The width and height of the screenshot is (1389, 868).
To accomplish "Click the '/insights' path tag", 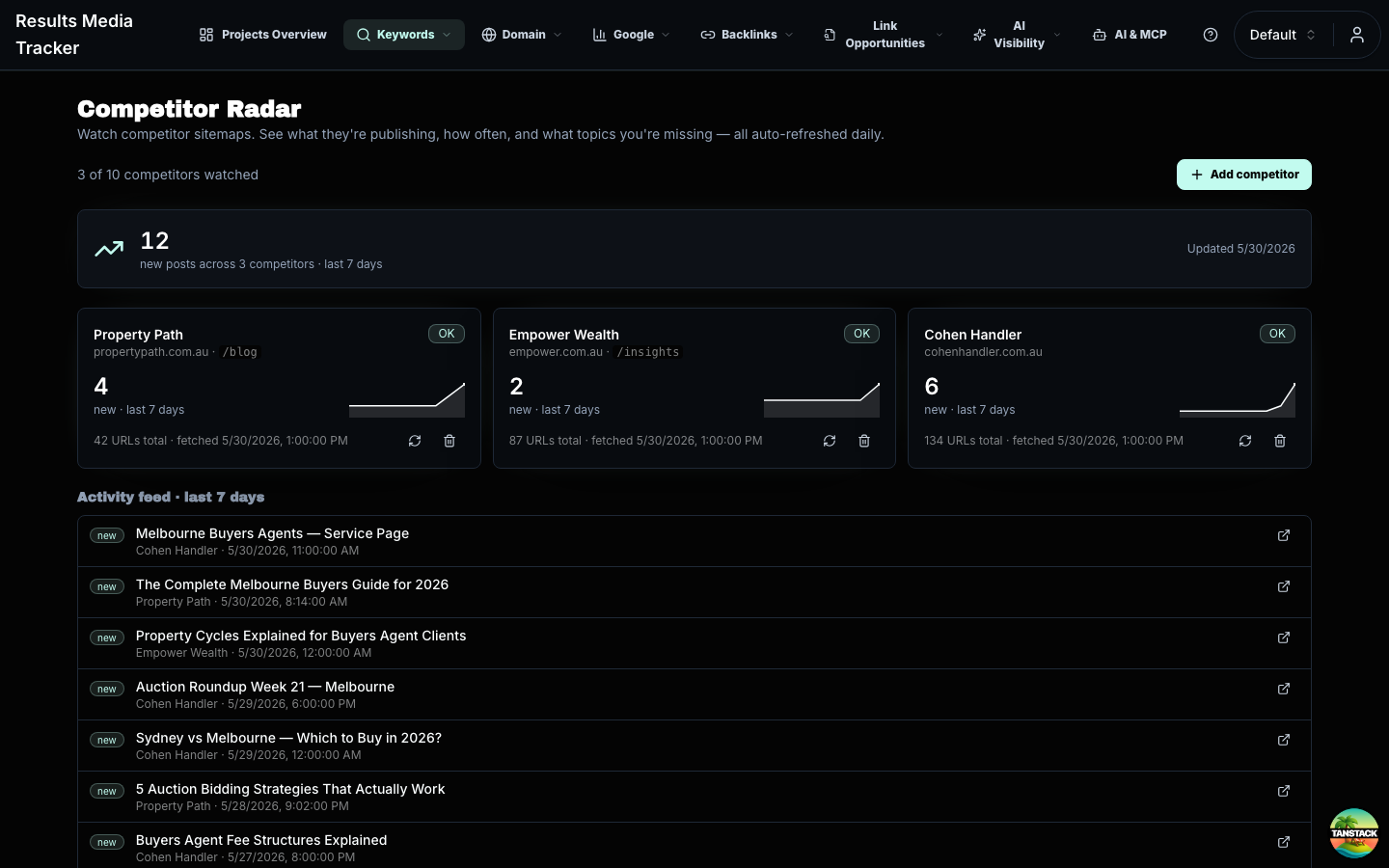I will point(648,352).
